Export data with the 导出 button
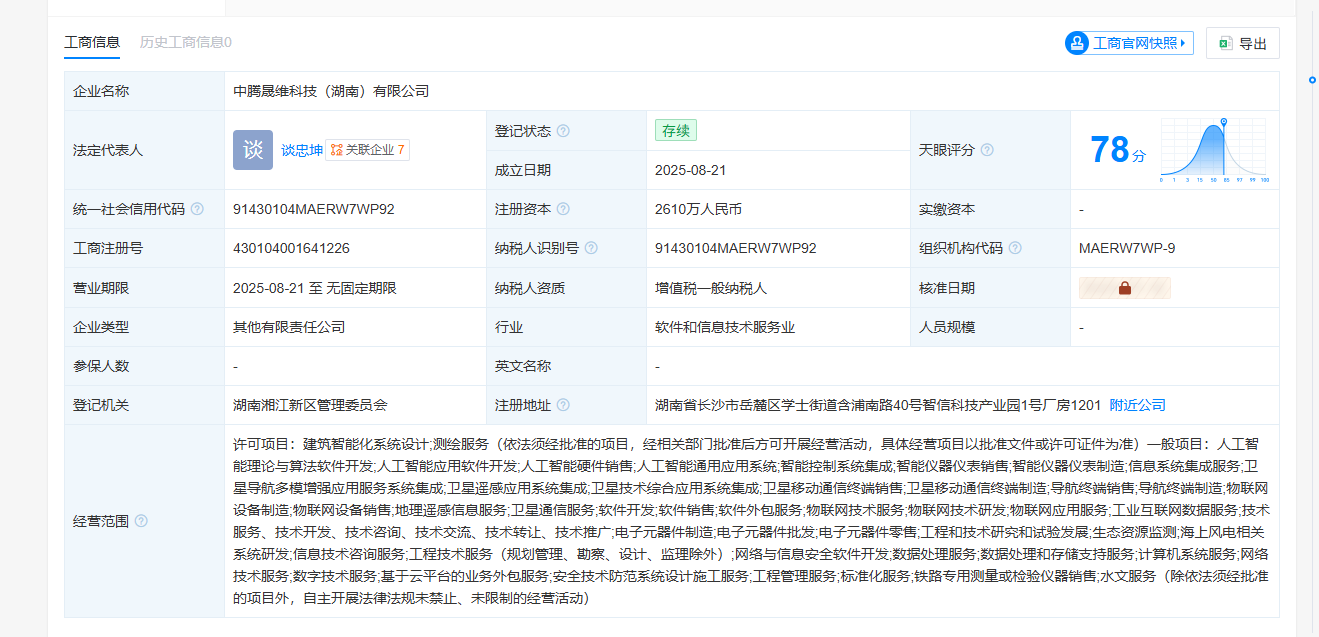 [x=1242, y=43]
